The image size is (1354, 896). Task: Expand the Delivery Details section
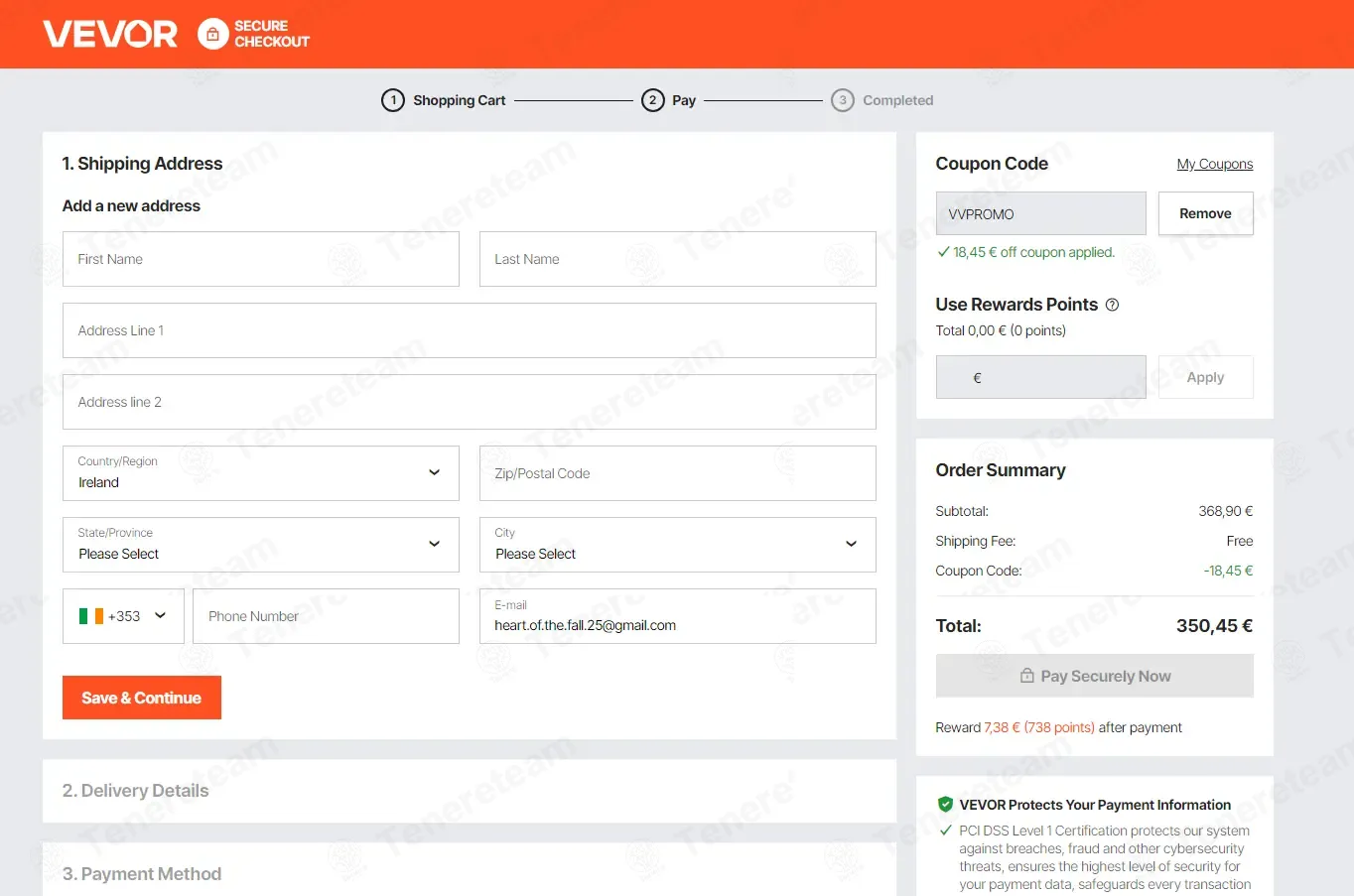click(x=470, y=791)
